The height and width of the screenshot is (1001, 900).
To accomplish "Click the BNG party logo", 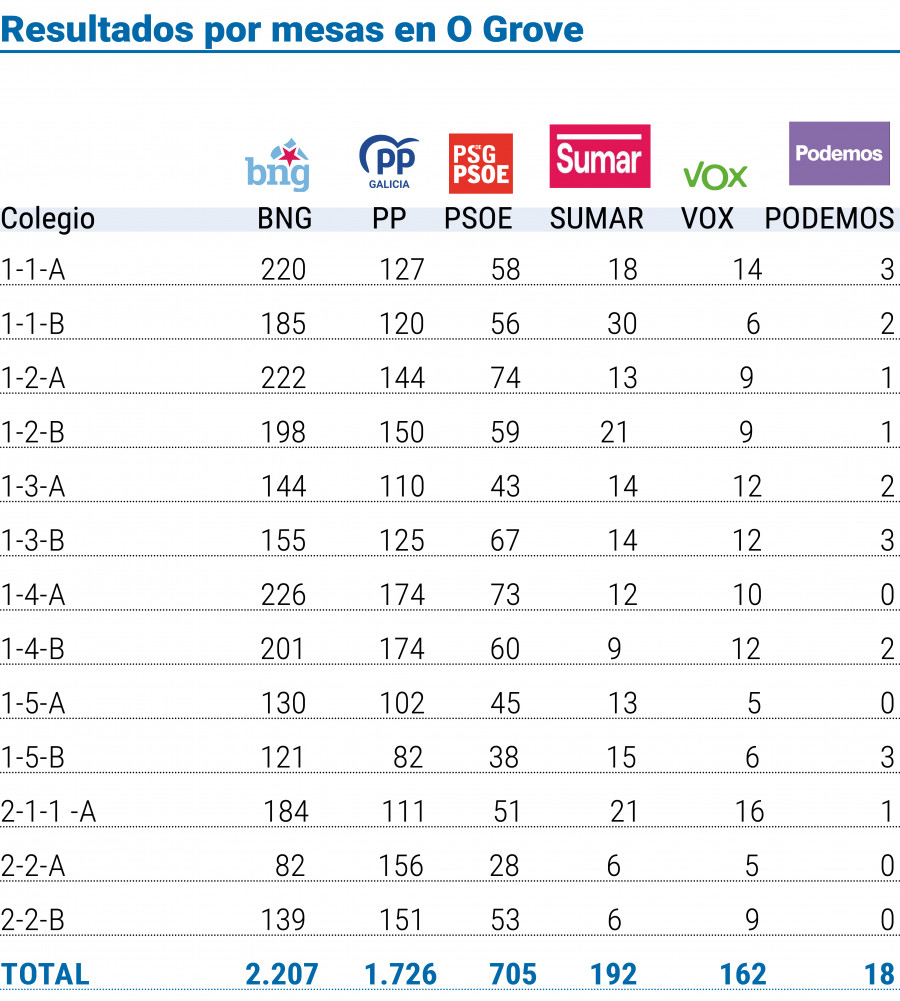I will (278, 165).
